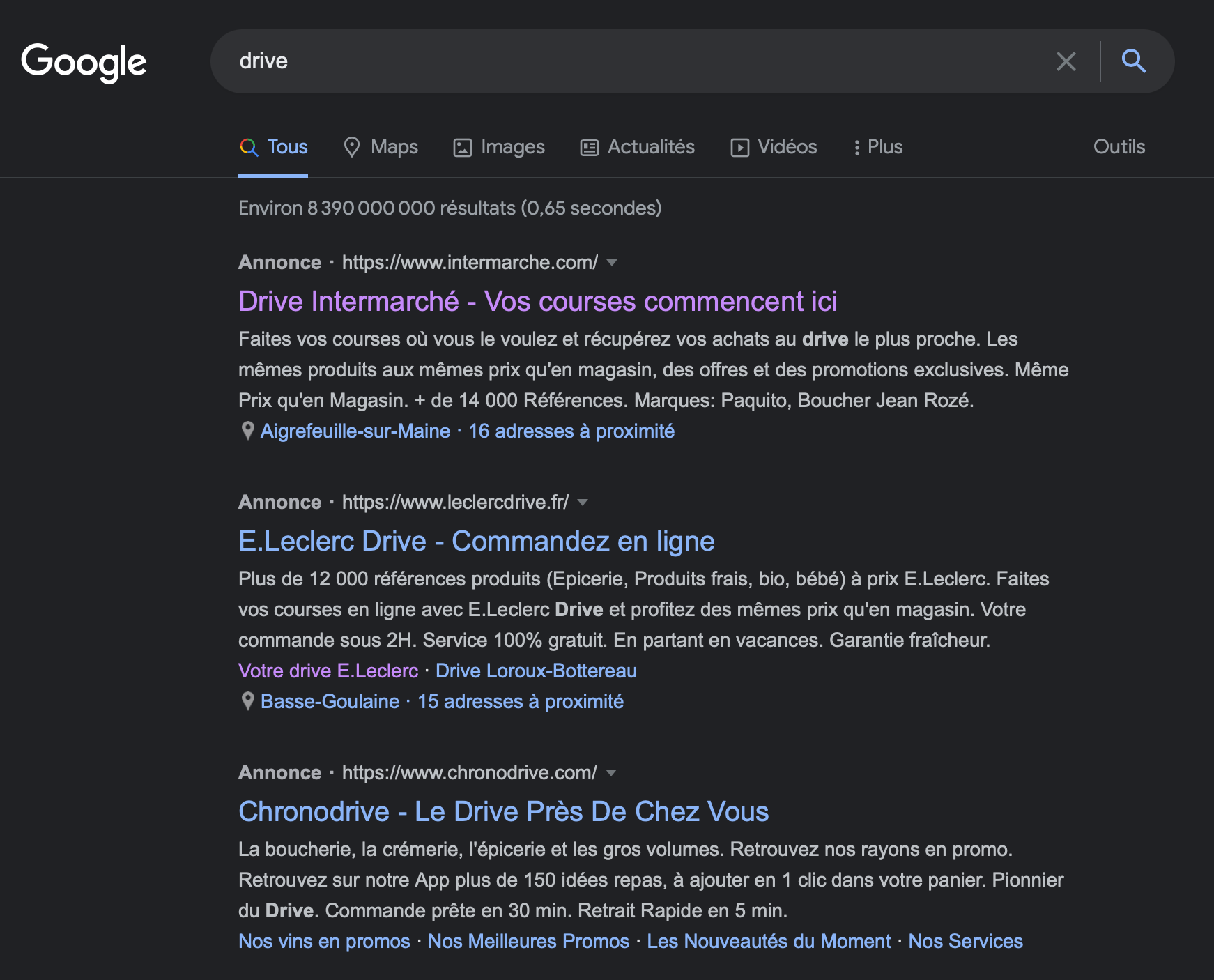Click 15 adresses à proximité link
This screenshot has height=980, width=1214.
tap(521, 701)
